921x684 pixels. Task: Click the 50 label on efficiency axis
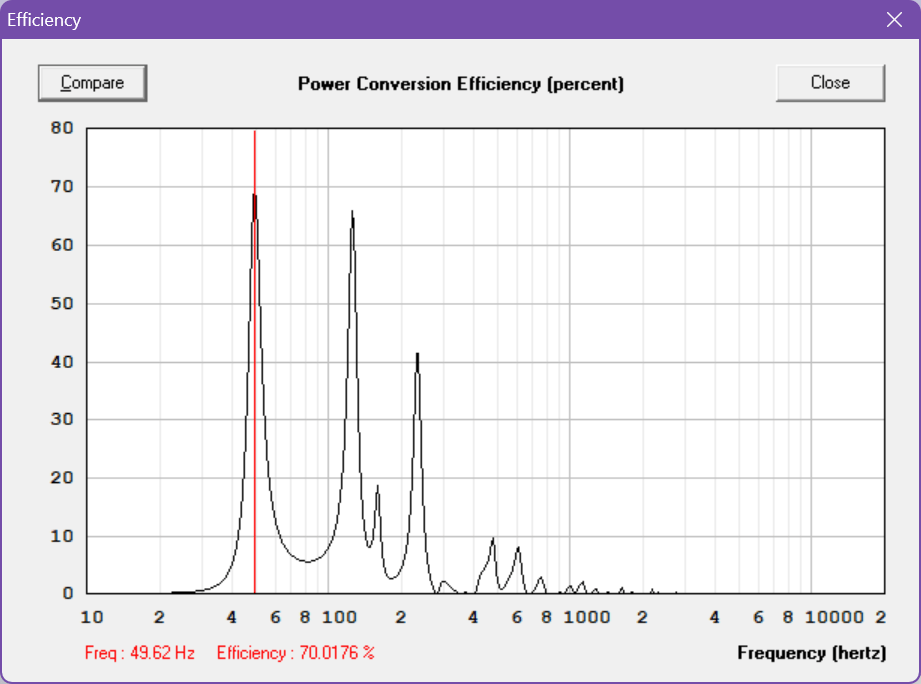pos(62,304)
